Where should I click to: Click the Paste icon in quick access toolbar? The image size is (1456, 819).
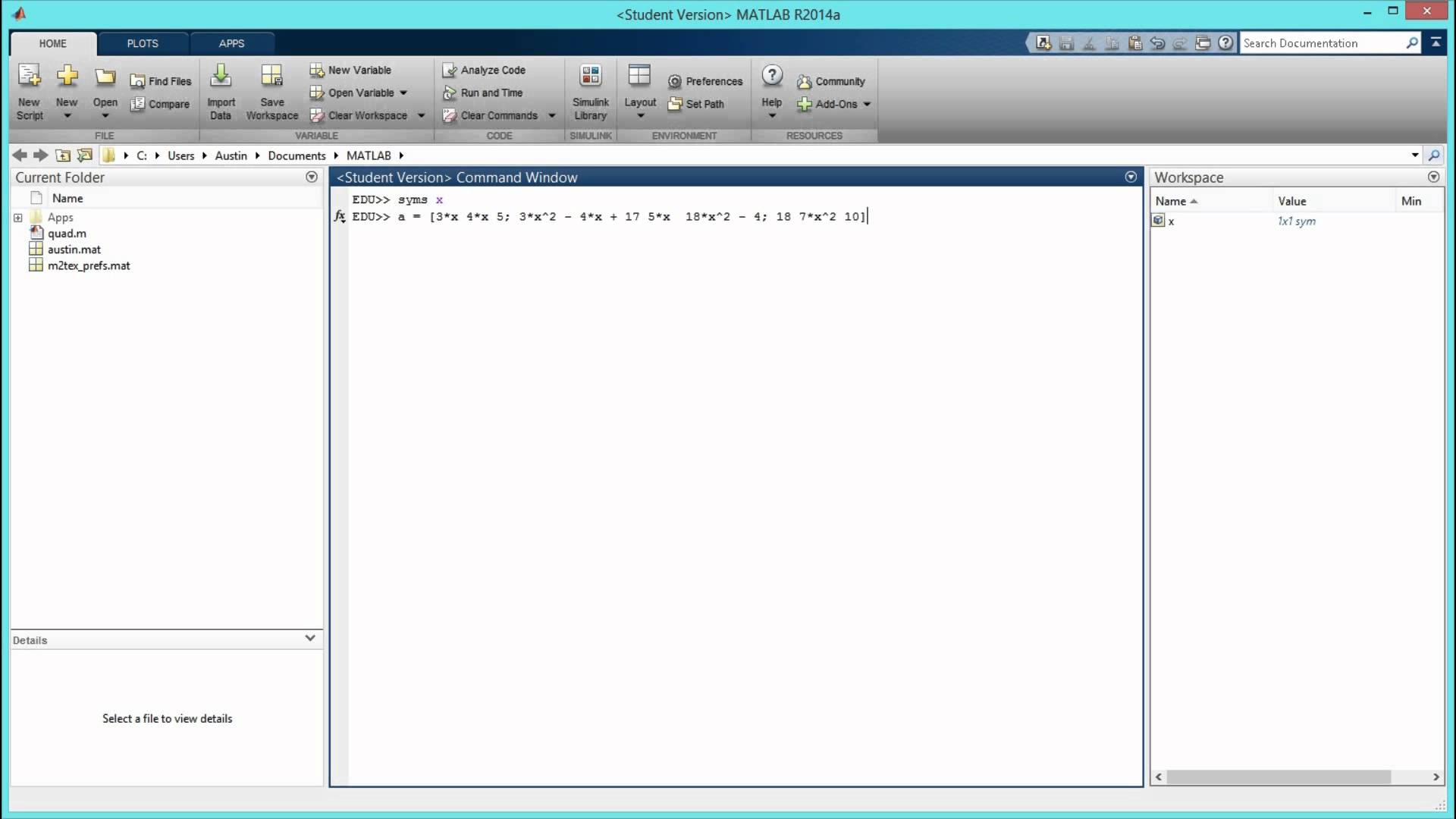(1134, 43)
